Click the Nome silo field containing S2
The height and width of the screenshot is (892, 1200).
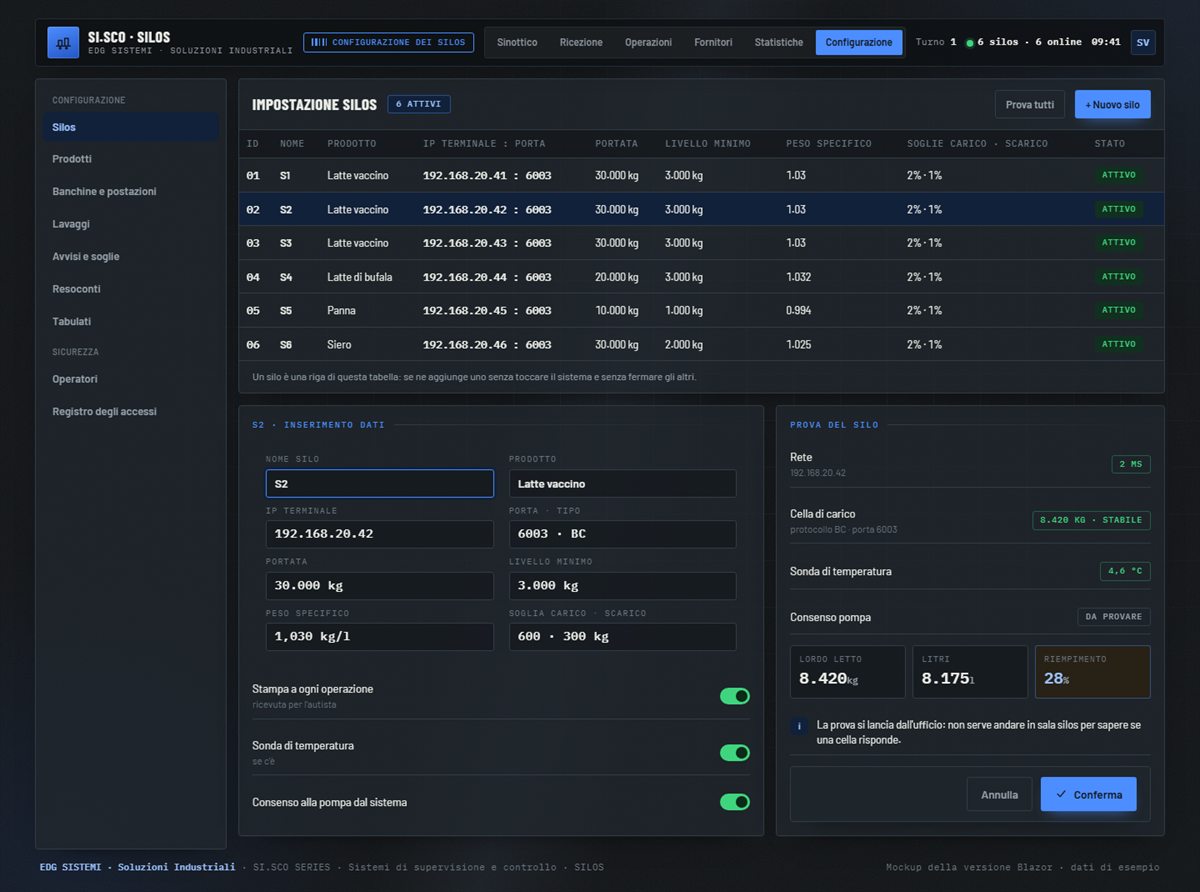(x=380, y=484)
